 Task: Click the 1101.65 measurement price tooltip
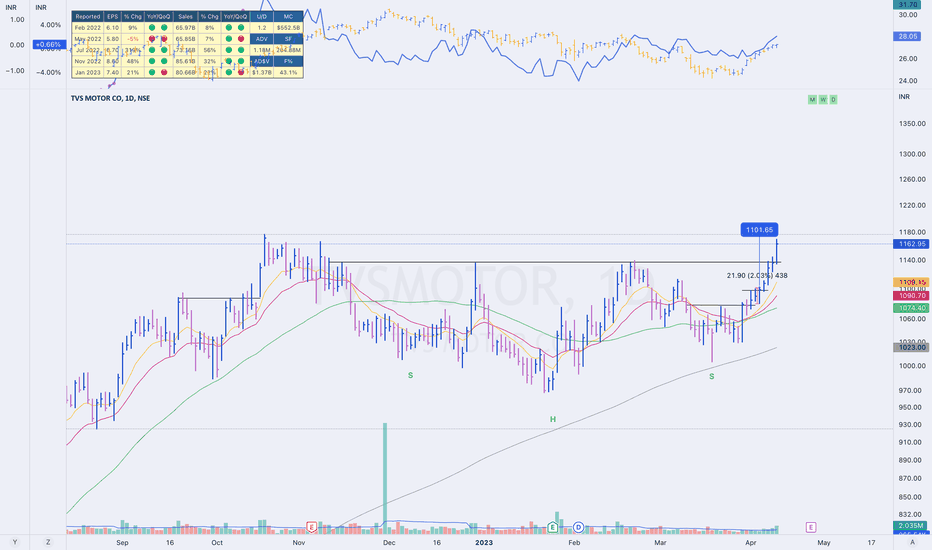pos(759,230)
